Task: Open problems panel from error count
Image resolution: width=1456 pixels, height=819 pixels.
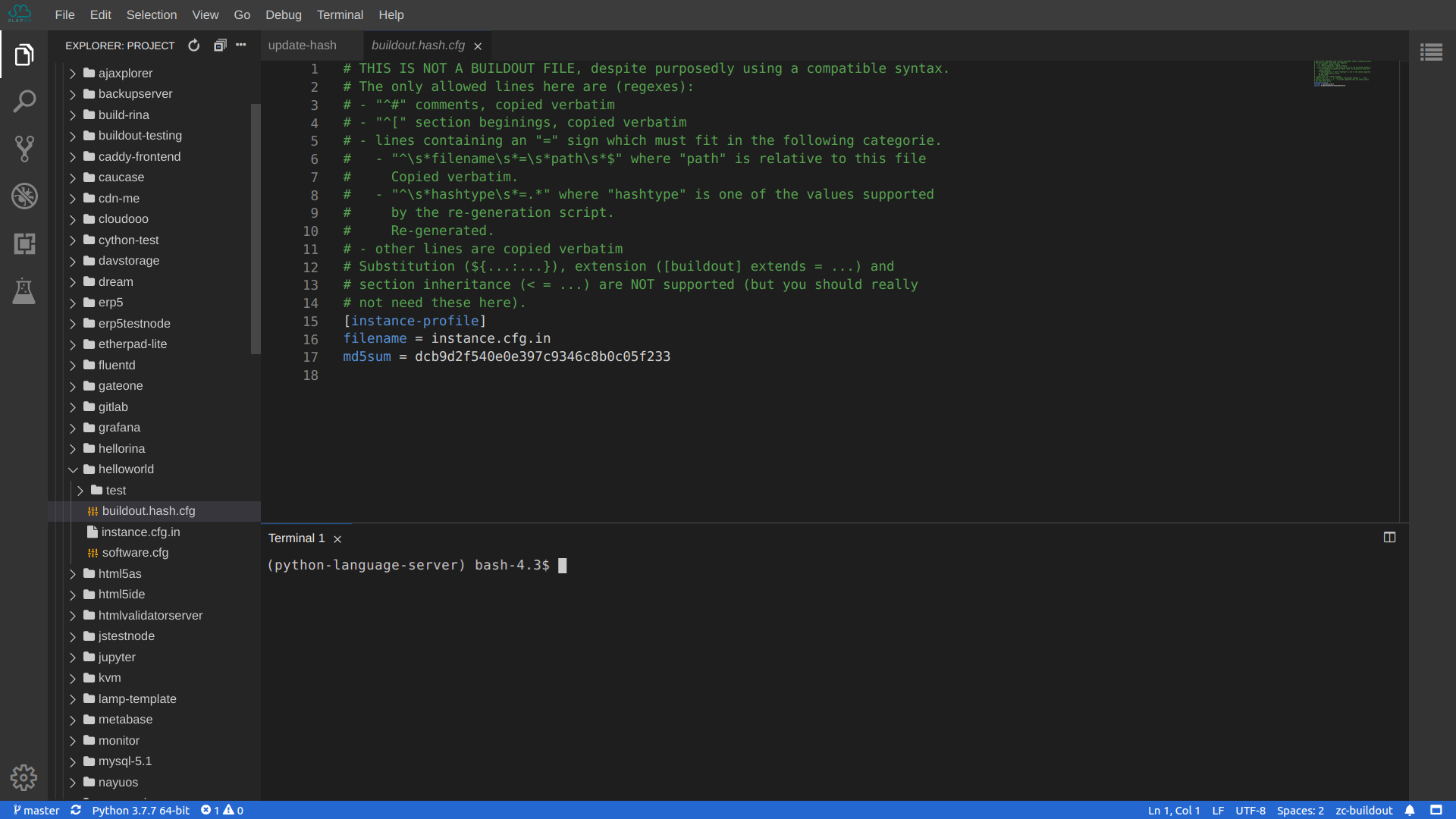Action: pyautogui.click(x=222, y=810)
